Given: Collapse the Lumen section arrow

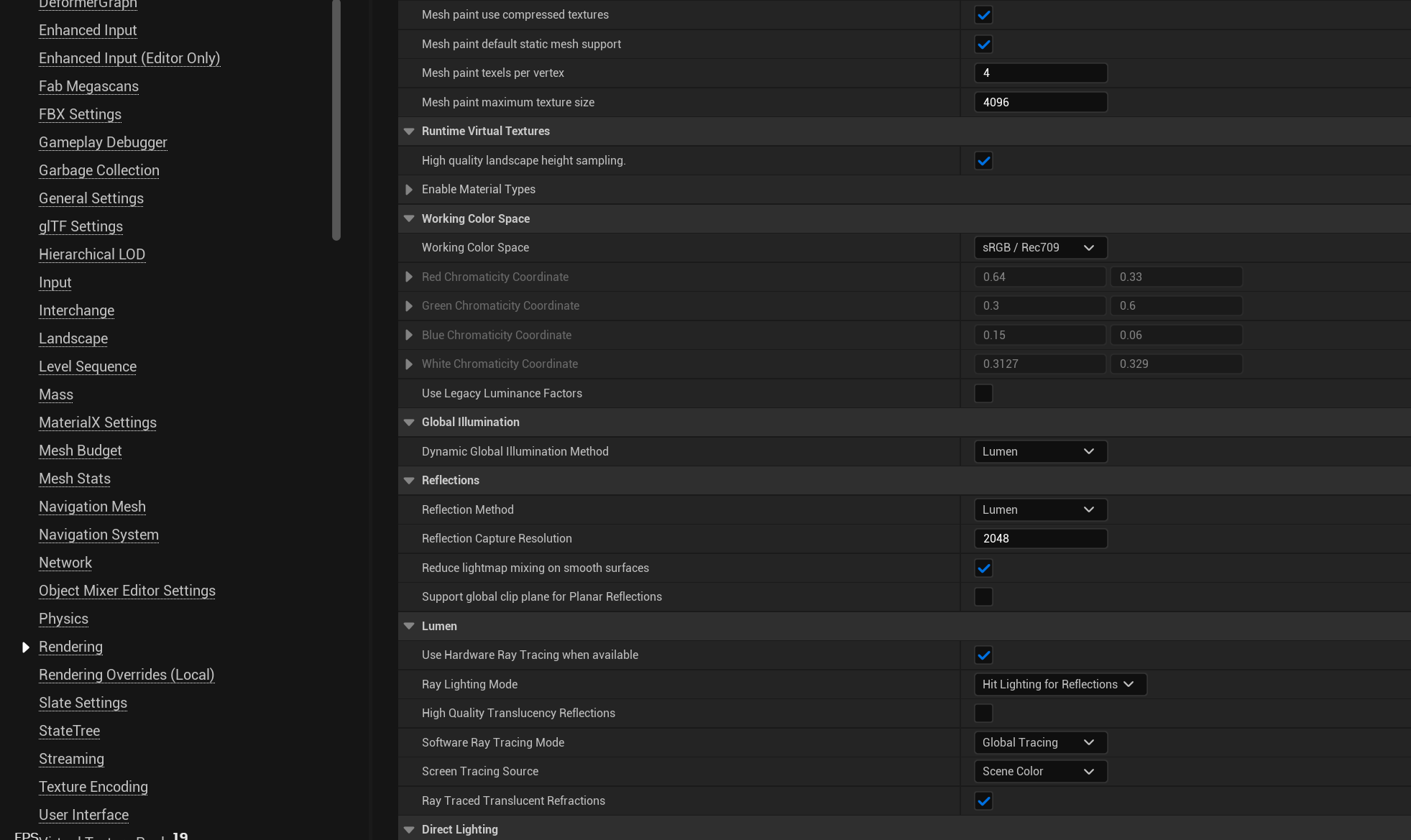Looking at the screenshot, I should [x=409, y=627].
